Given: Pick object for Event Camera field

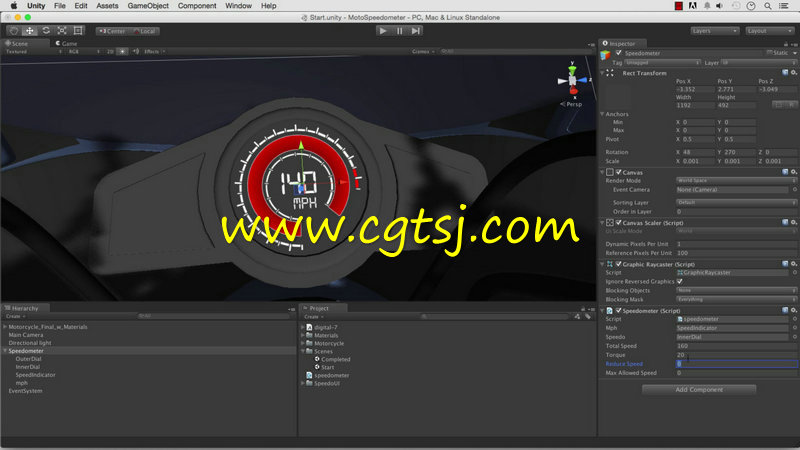Looking at the screenshot, I should coord(794,190).
